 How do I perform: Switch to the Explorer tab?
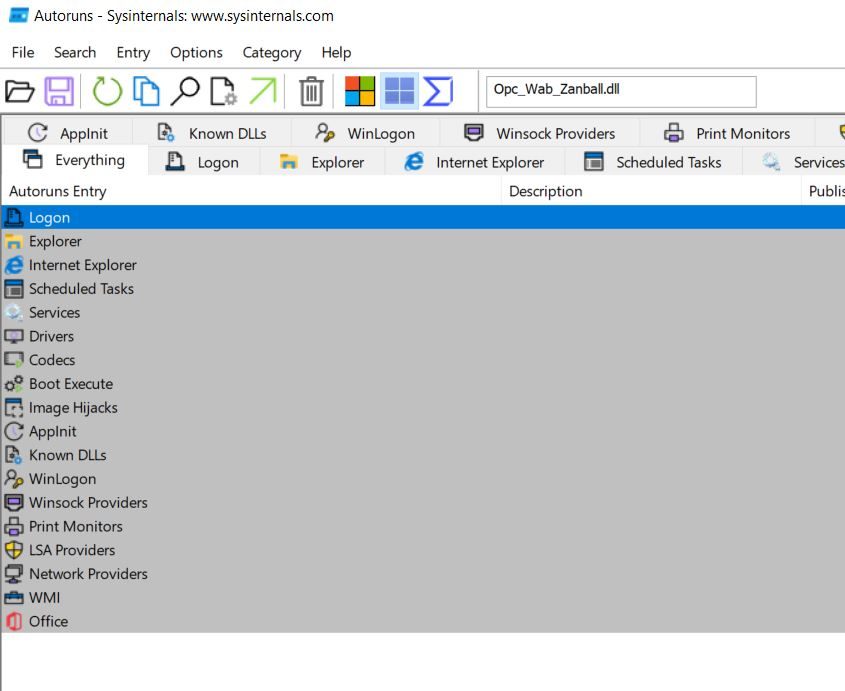[x=322, y=162]
